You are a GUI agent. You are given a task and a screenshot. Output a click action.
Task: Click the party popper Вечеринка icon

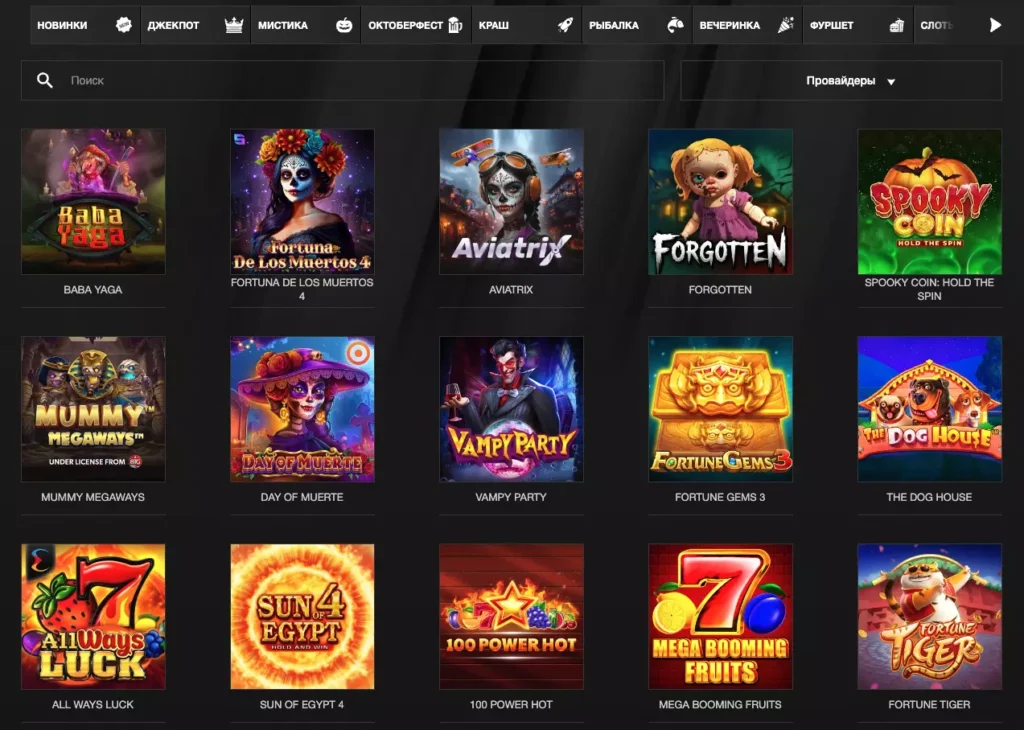pyautogui.click(x=786, y=25)
